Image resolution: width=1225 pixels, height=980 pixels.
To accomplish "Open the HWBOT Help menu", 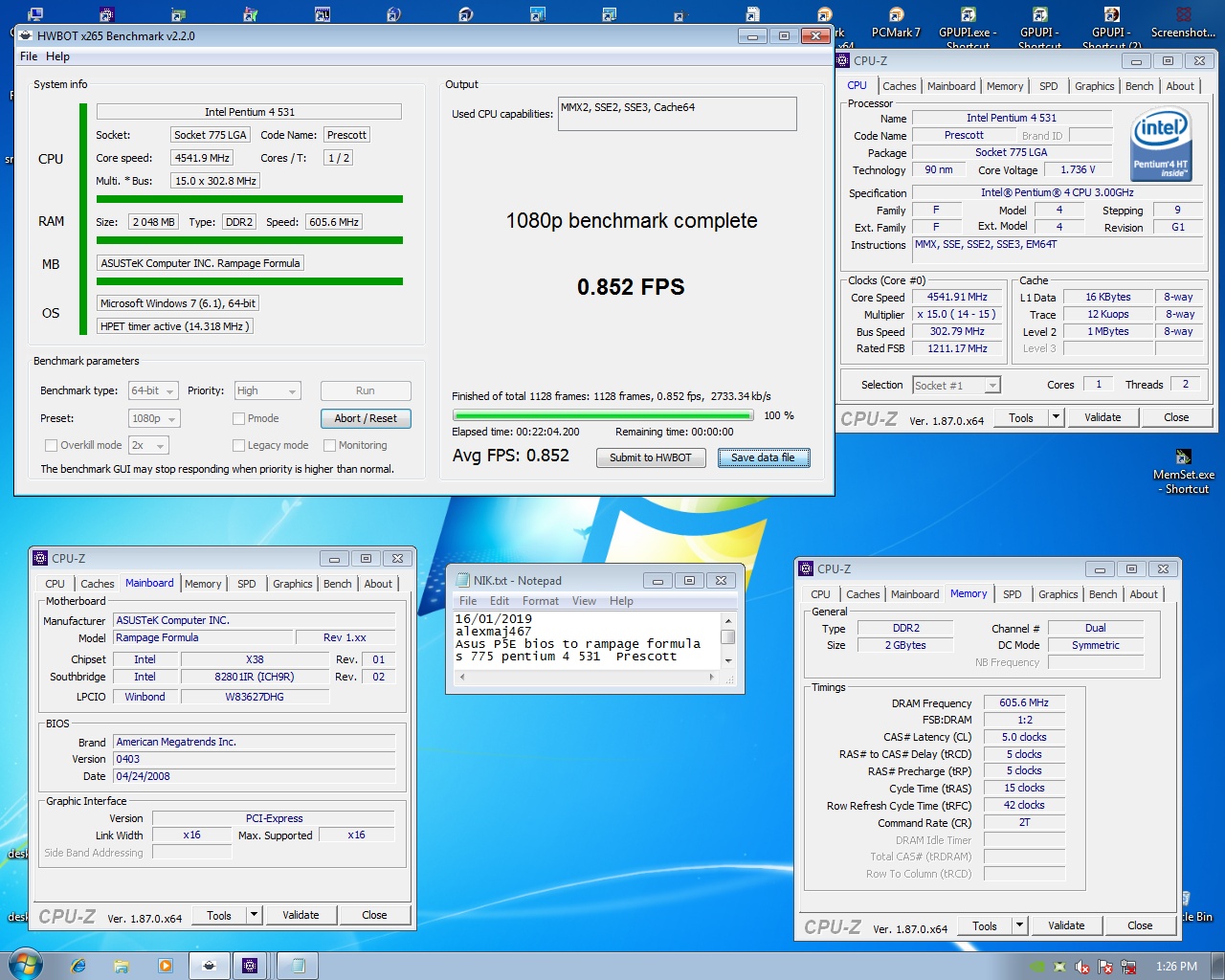I will pyautogui.click(x=57, y=56).
